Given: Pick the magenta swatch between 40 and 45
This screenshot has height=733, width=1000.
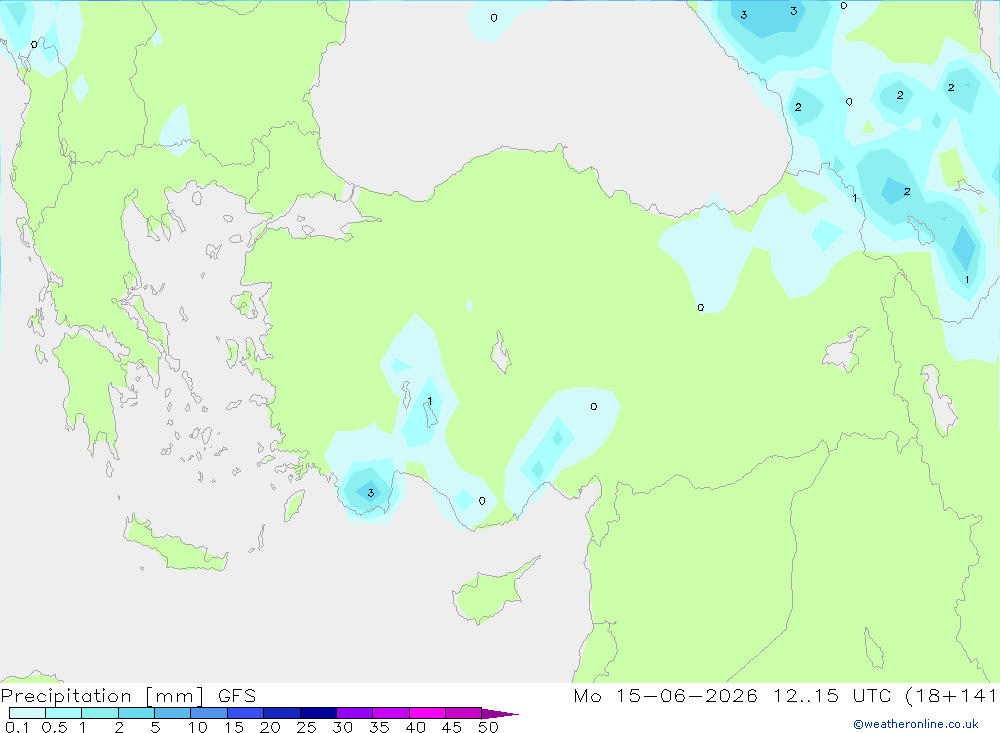Looking at the screenshot, I should pos(427,713).
